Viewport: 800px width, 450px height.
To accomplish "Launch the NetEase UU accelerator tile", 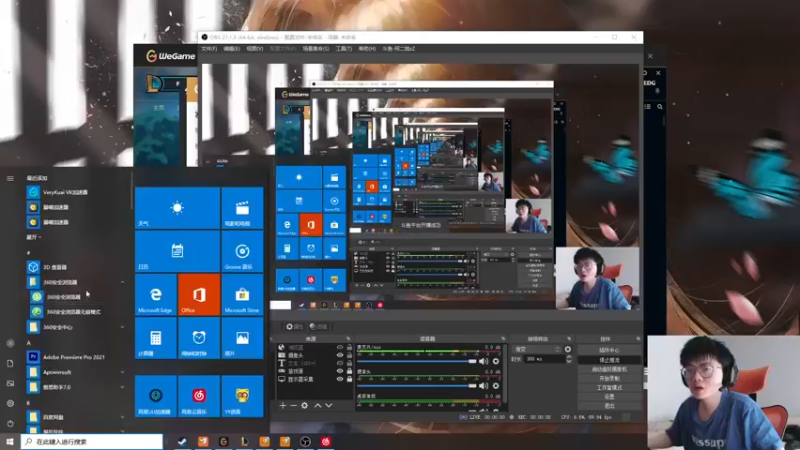I will tap(156, 396).
